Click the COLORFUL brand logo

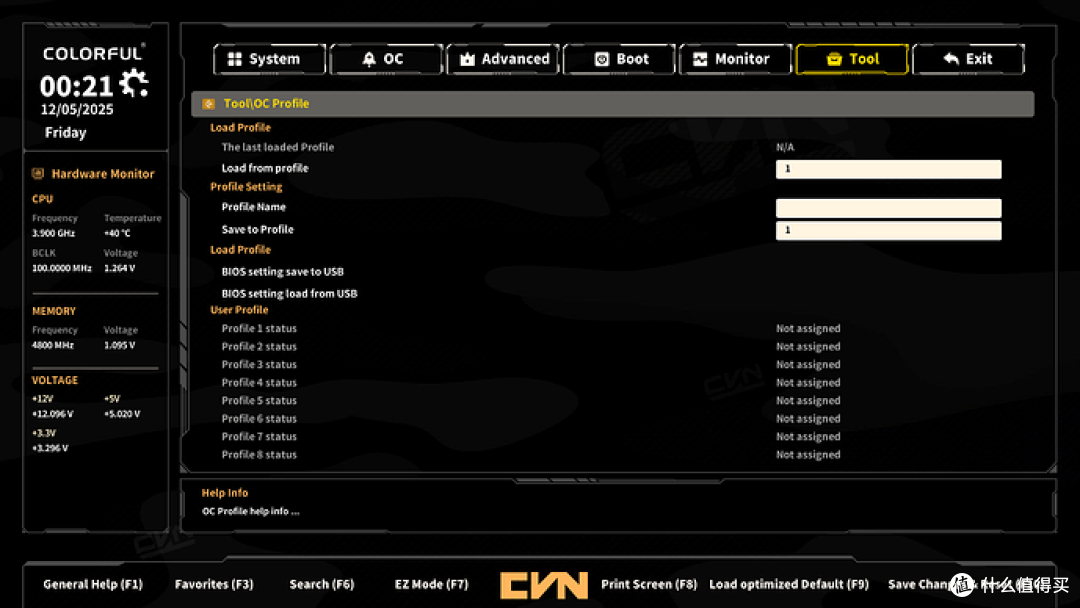94,53
